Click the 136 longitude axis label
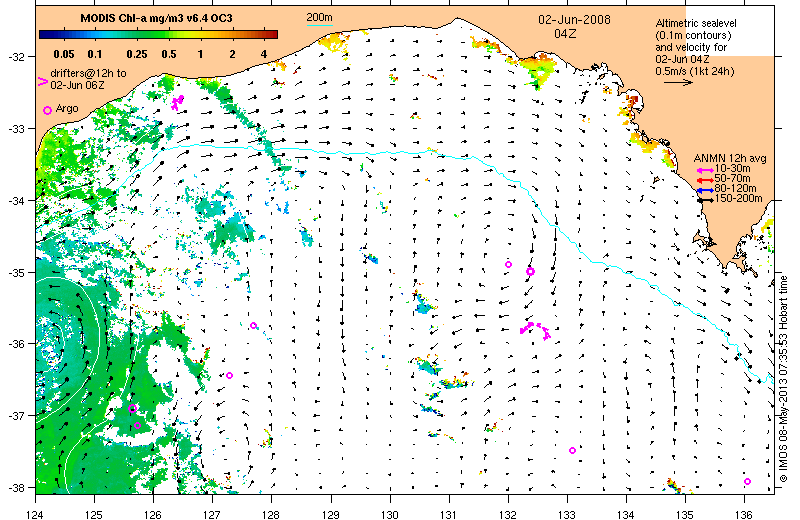Viewport: 800px width, 520px height. (x=744, y=515)
